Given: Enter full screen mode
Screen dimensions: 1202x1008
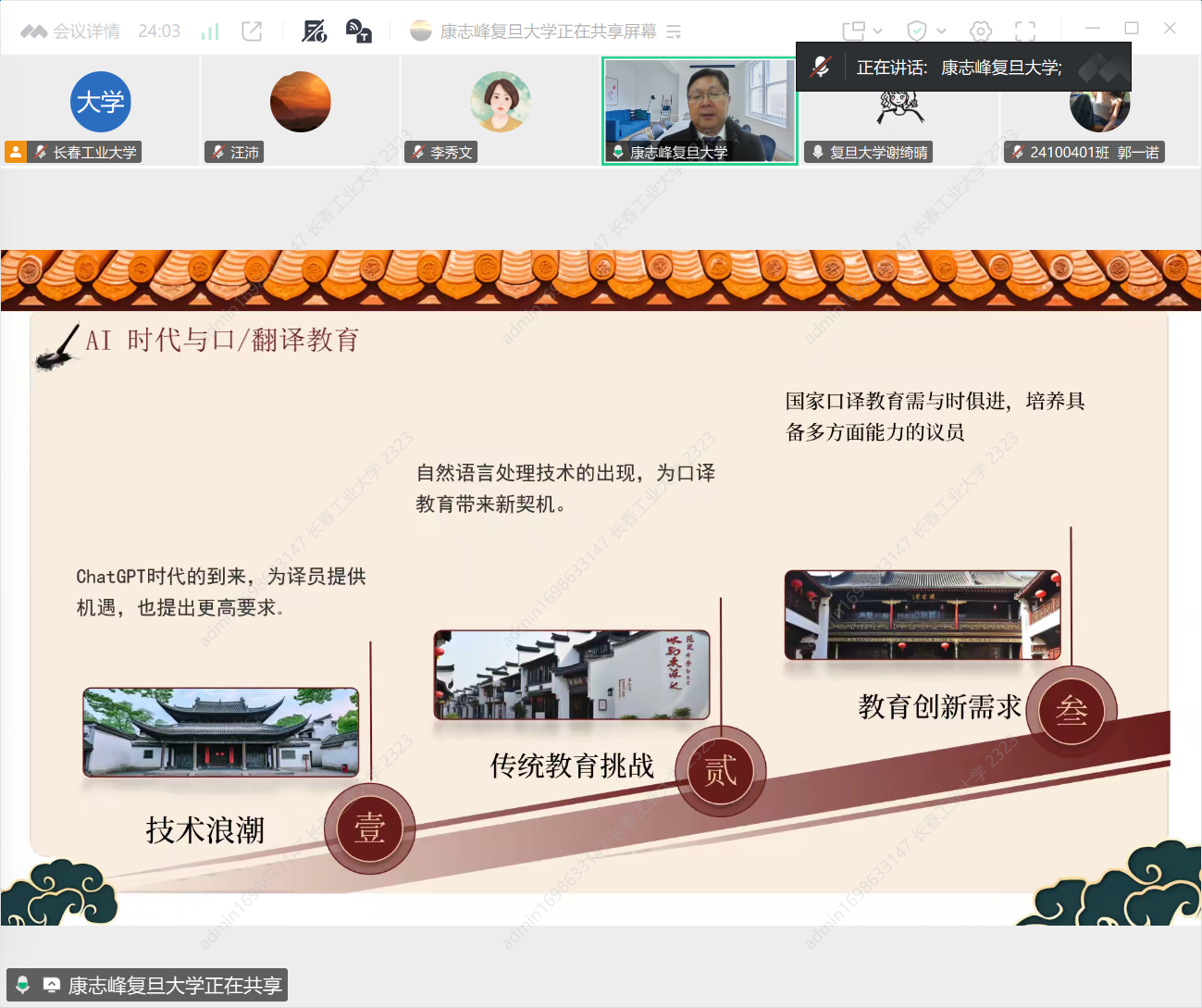Looking at the screenshot, I should 1025,31.
